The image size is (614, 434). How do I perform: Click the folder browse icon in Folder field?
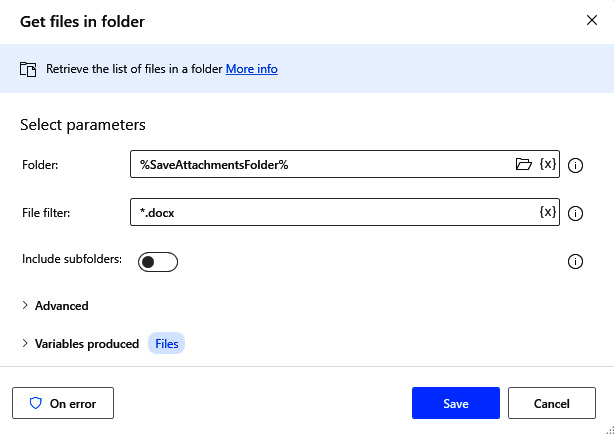[524, 164]
